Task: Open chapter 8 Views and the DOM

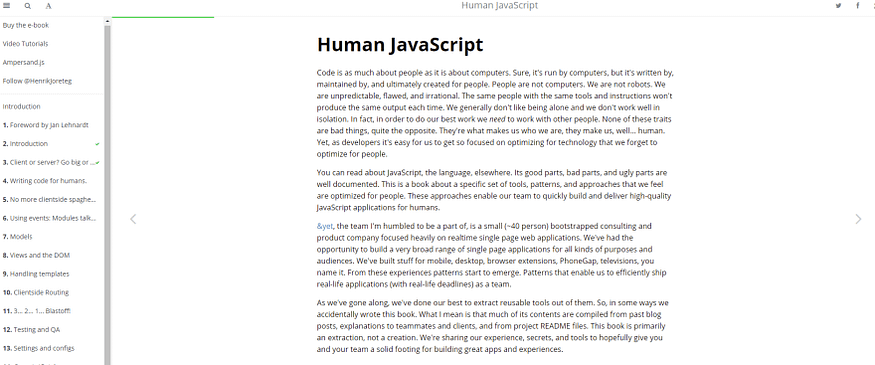Action: click(36, 255)
